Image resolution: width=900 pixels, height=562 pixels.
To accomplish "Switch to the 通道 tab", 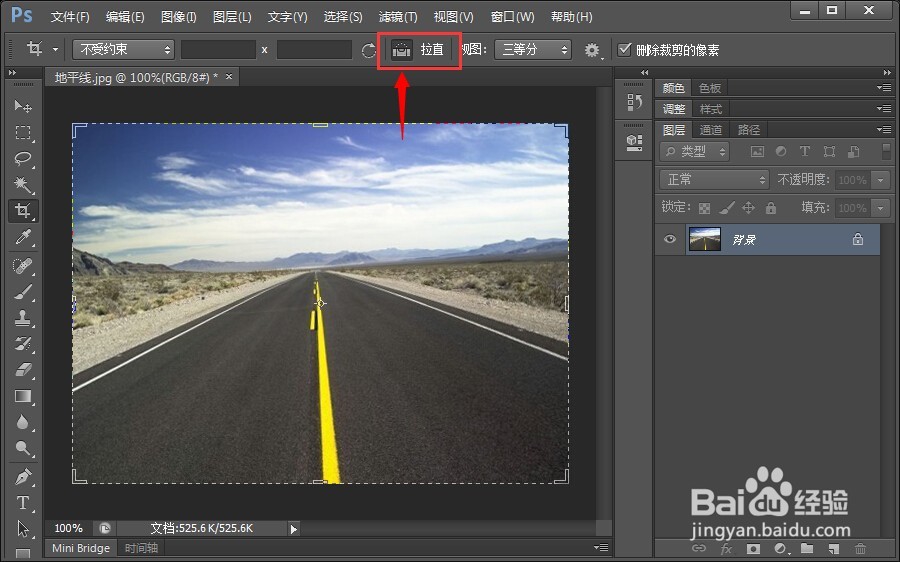I will coord(711,130).
